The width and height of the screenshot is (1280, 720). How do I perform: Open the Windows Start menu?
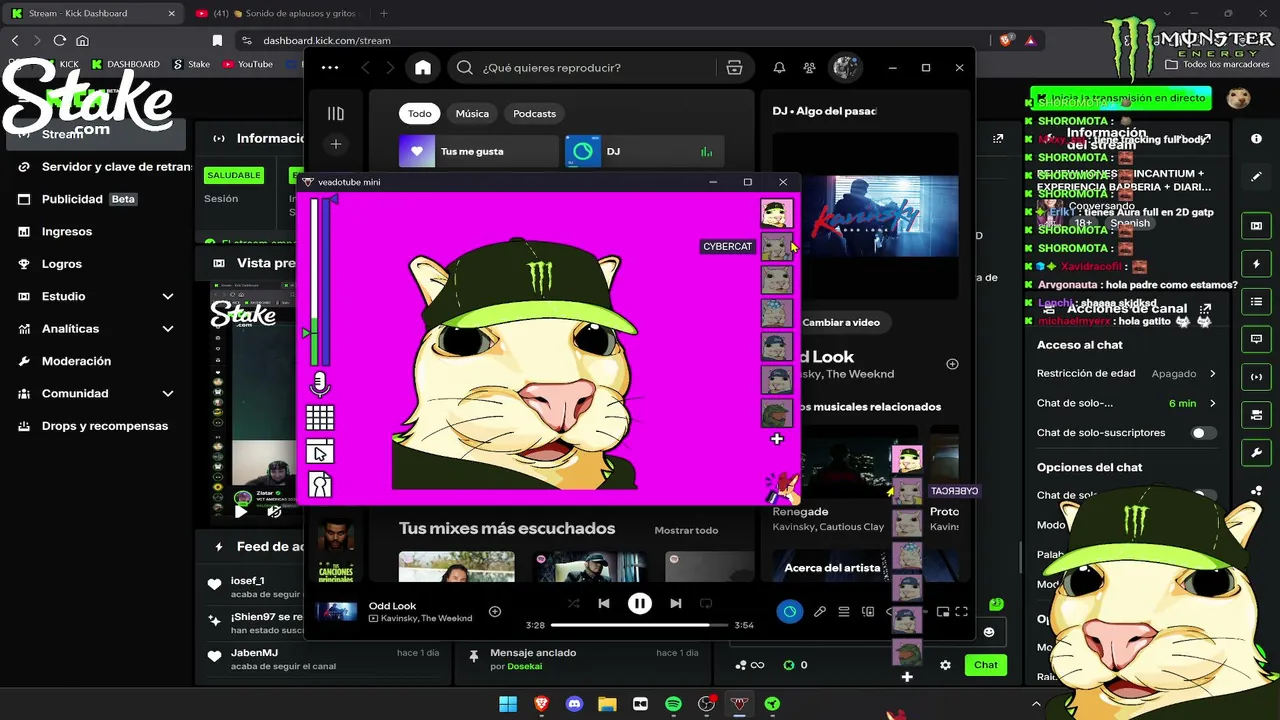coord(508,704)
